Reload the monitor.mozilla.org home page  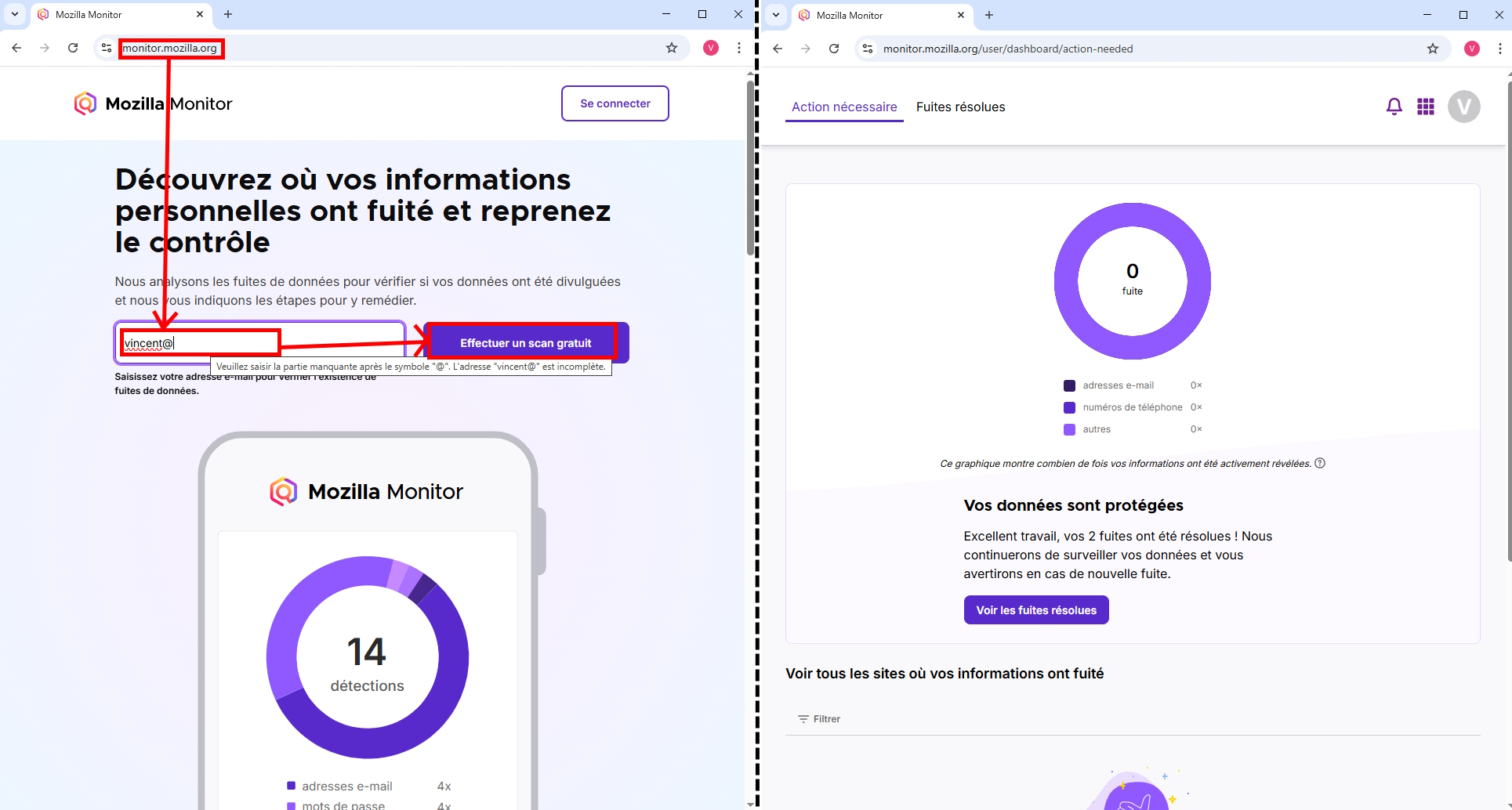coord(73,48)
